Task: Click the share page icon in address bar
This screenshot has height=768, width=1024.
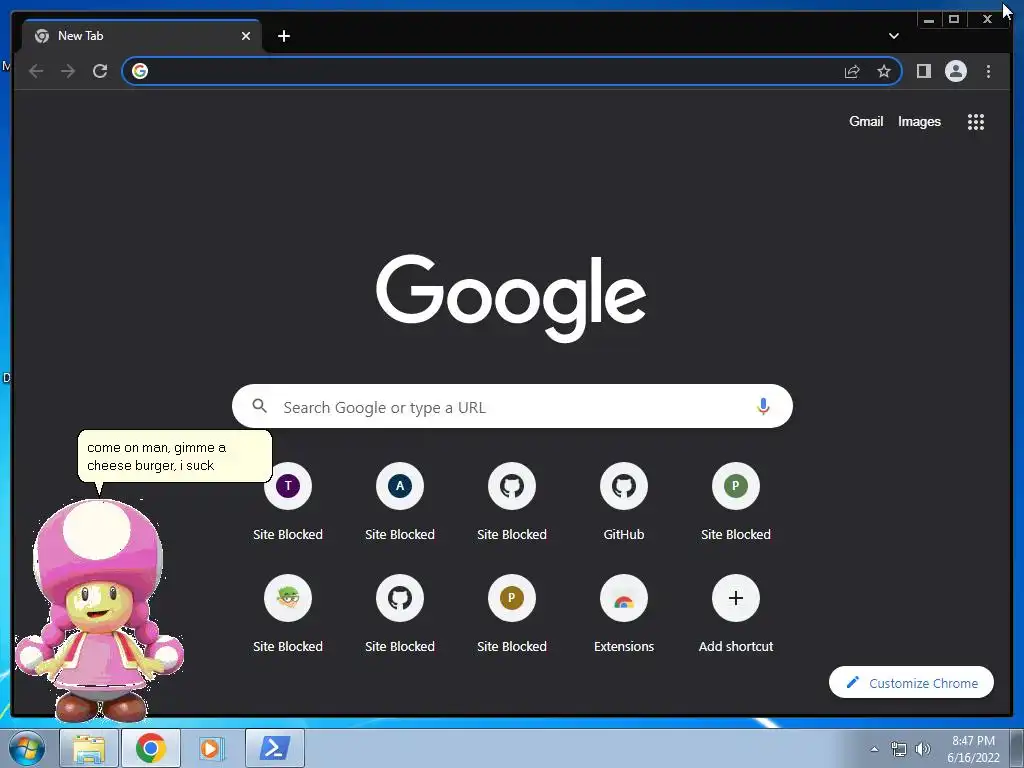Action: coord(852,71)
